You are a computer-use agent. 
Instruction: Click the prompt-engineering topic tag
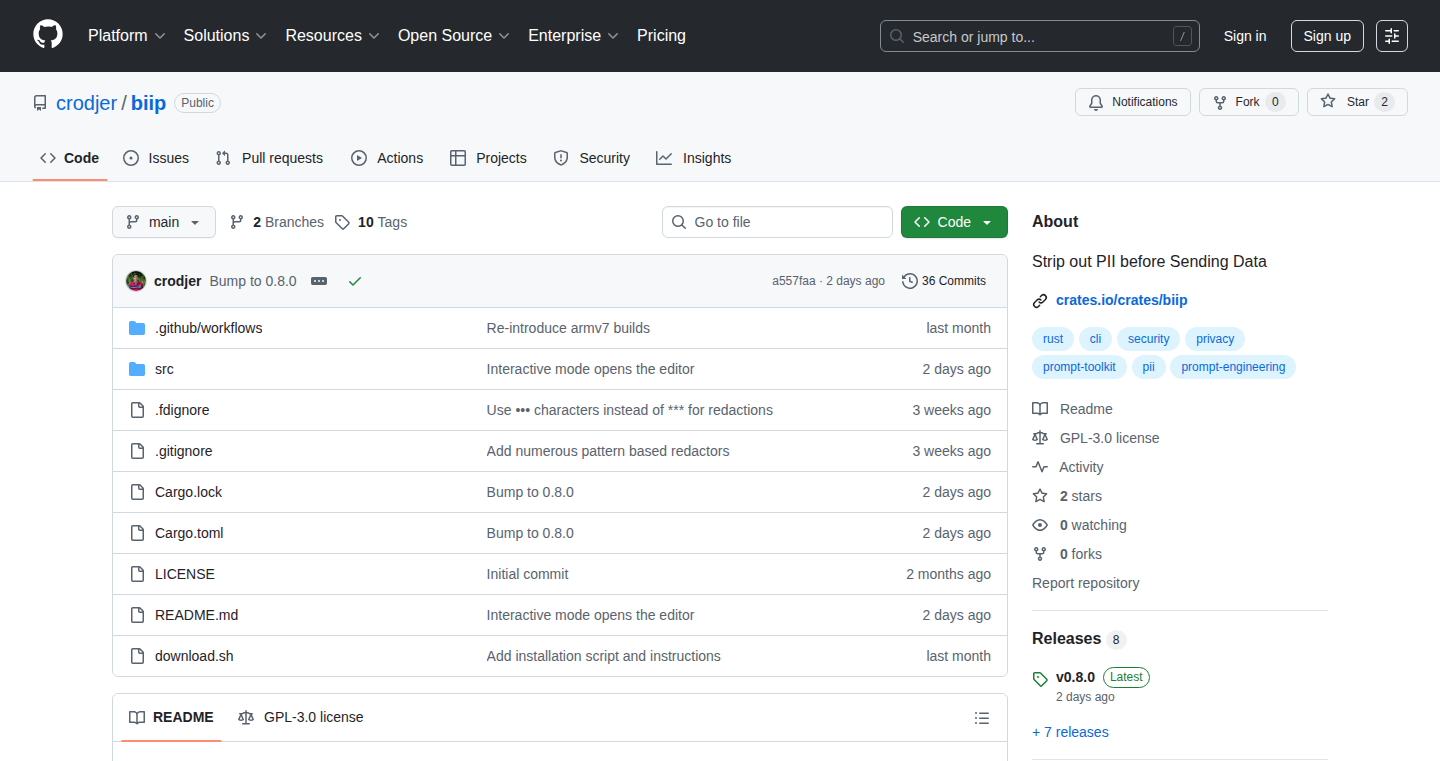[x=1233, y=367]
